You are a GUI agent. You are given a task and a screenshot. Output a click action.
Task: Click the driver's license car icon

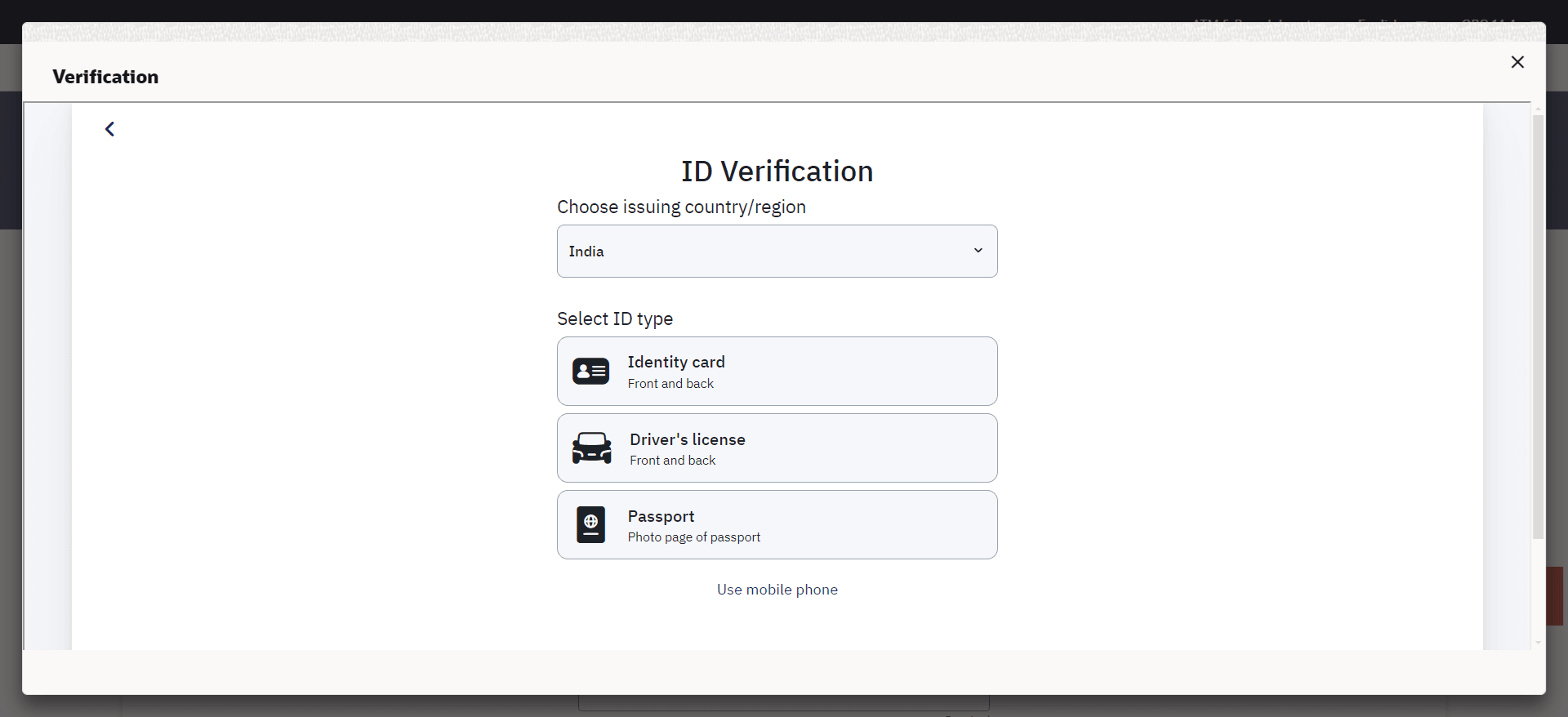[592, 448]
